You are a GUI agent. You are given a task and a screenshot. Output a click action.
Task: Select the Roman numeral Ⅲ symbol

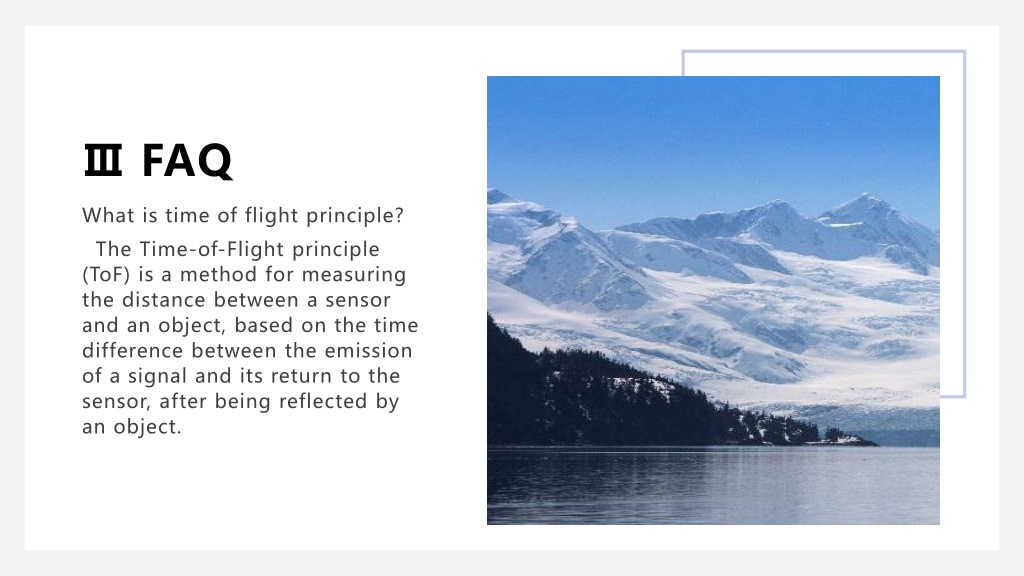pos(103,161)
